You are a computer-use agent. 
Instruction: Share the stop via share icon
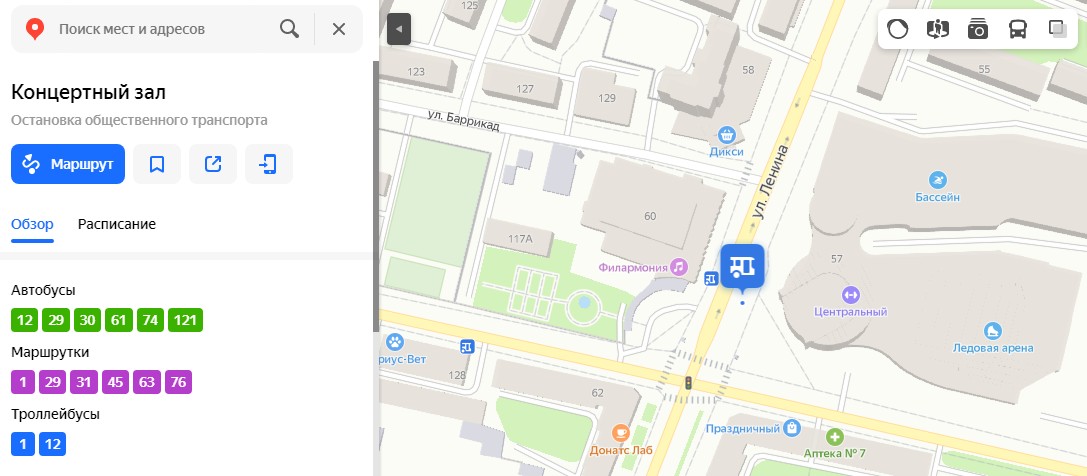coord(213,164)
